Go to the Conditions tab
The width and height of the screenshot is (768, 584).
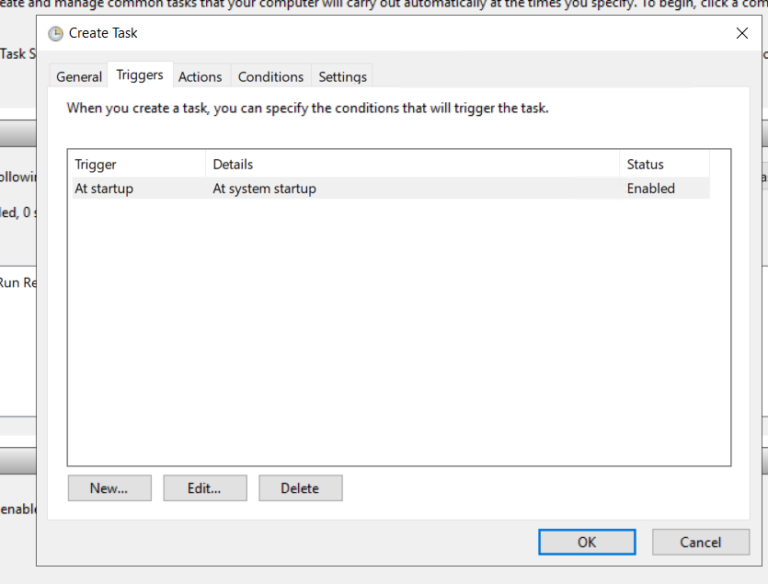coord(270,76)
